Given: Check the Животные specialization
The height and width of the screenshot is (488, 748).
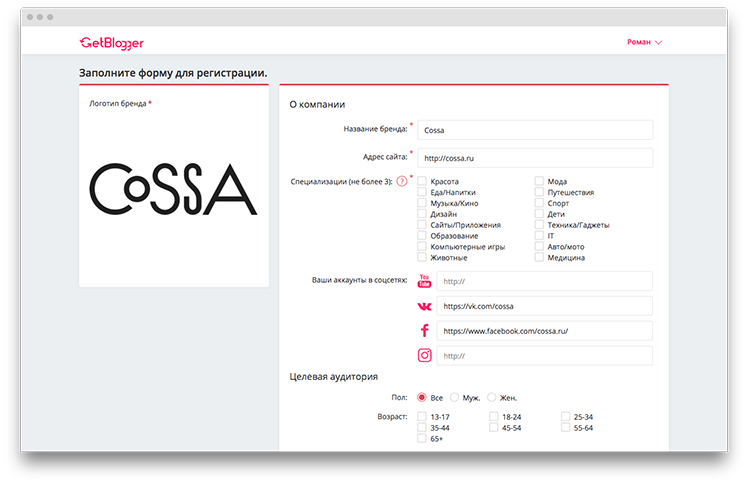Looking at the screenshot, I should [x=422, y=258].
